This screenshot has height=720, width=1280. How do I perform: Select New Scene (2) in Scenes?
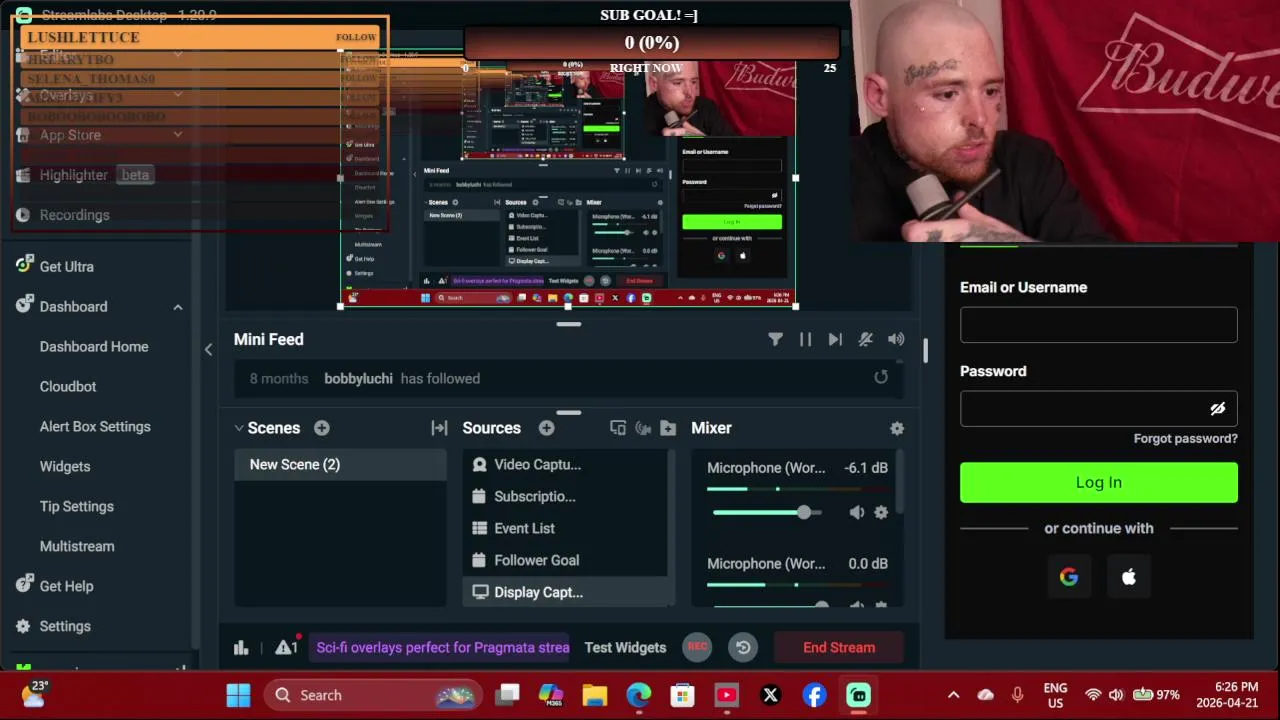[x=340, y=464]
